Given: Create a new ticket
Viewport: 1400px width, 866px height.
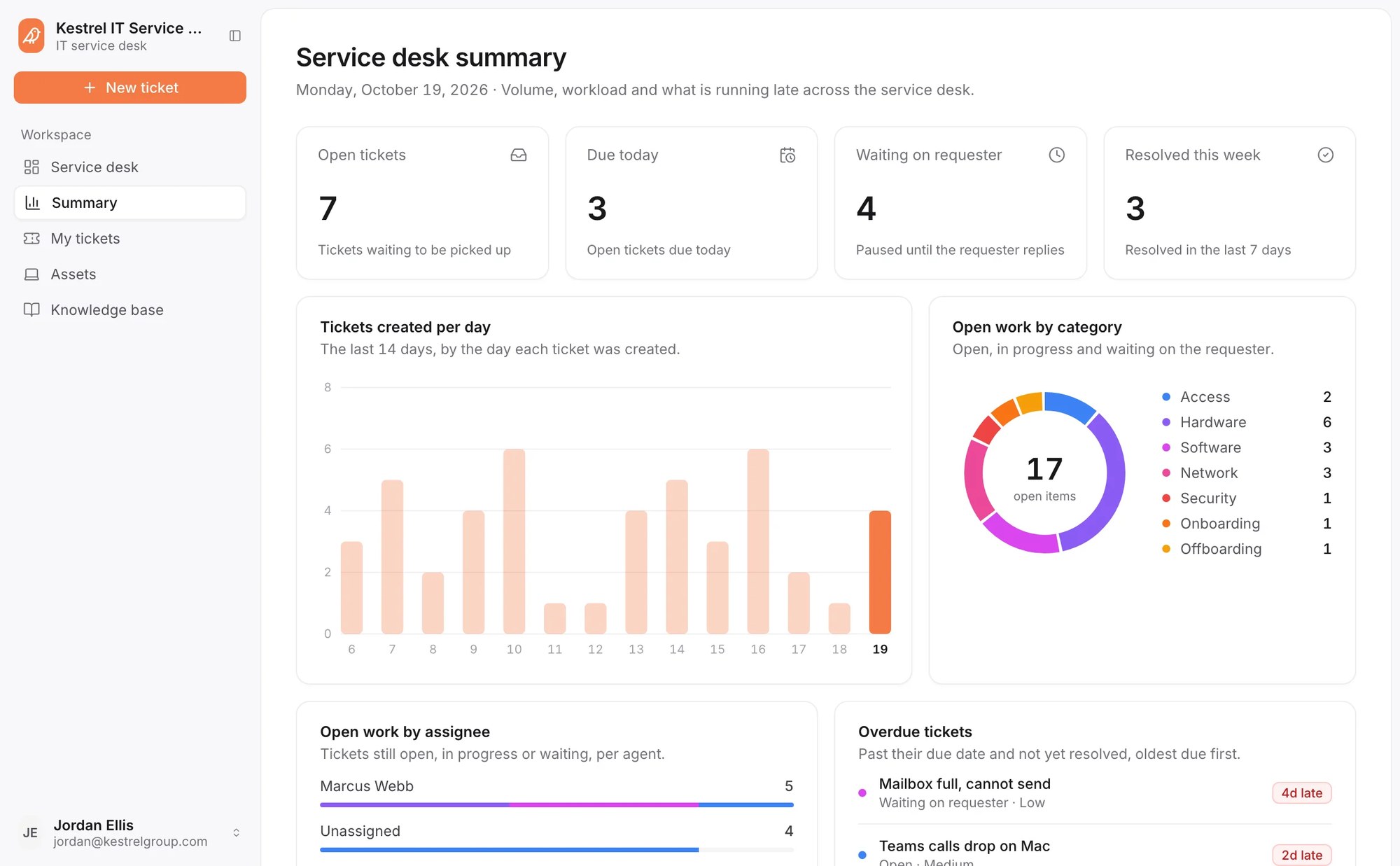Looking at the screenshot, I should pos(130,88).
